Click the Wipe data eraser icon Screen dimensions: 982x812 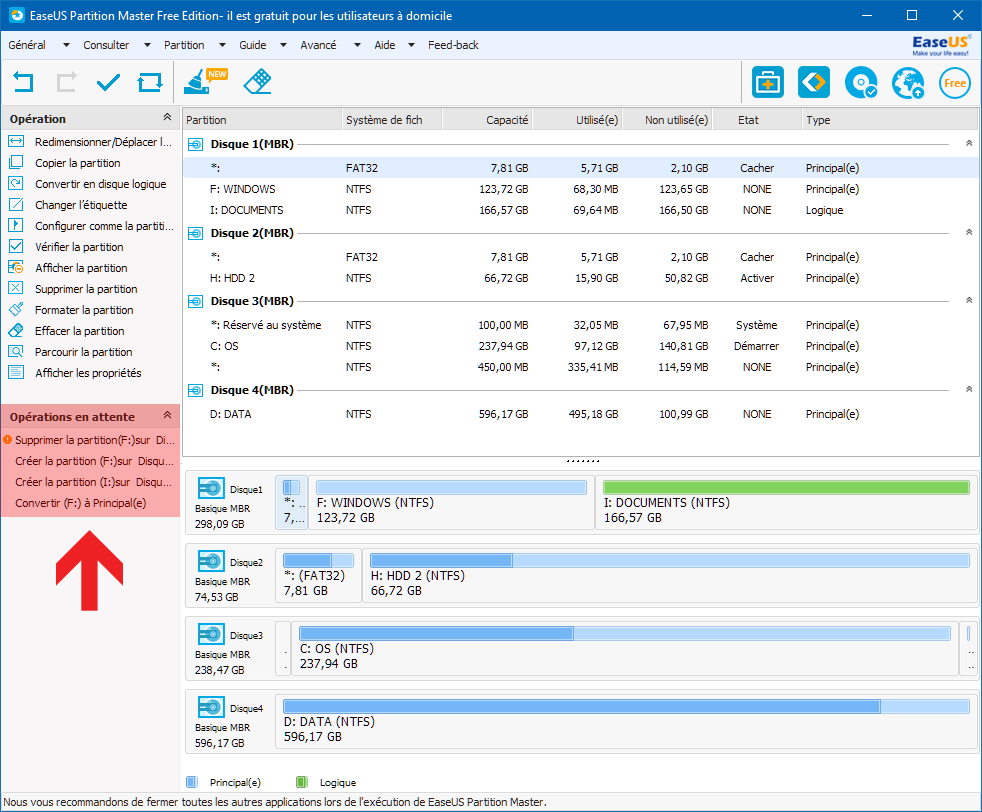pyautogui.click(x=257, y=81)
